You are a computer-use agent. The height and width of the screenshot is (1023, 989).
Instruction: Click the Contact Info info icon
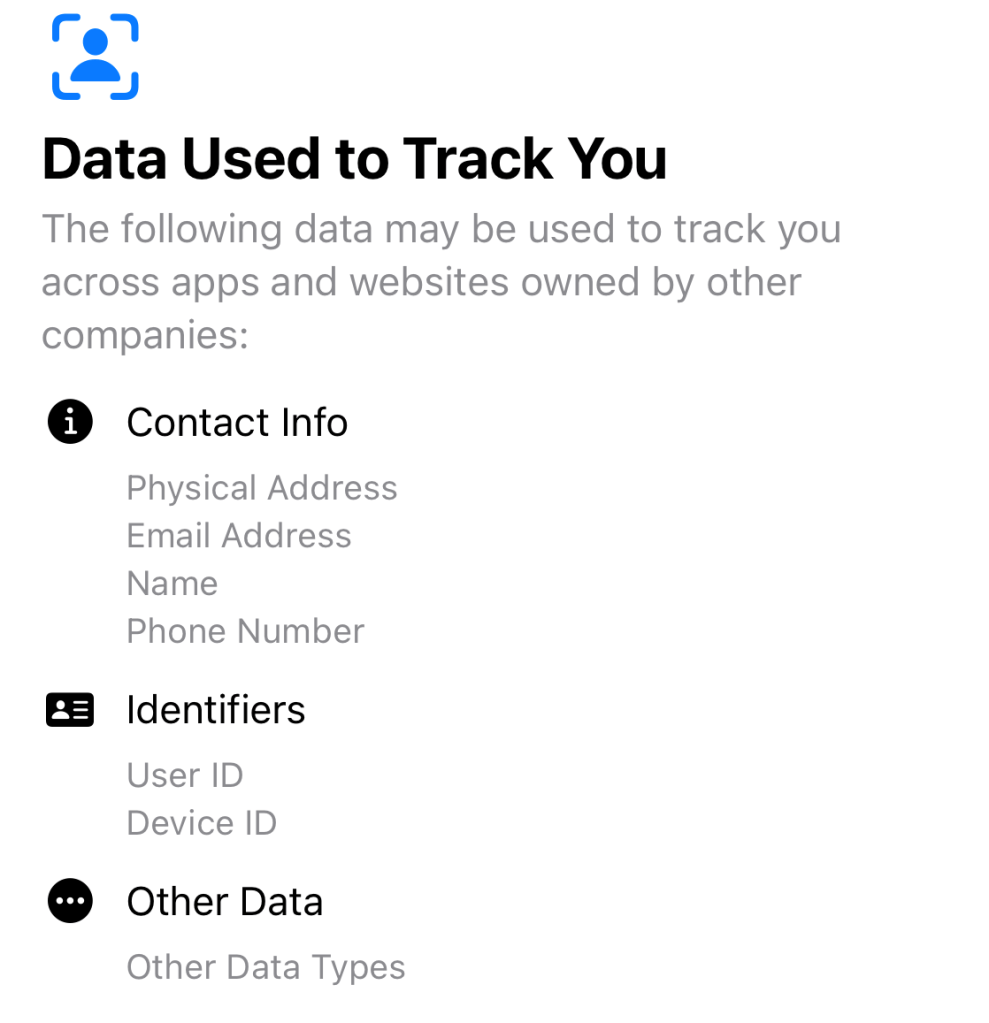coord(70,422)
